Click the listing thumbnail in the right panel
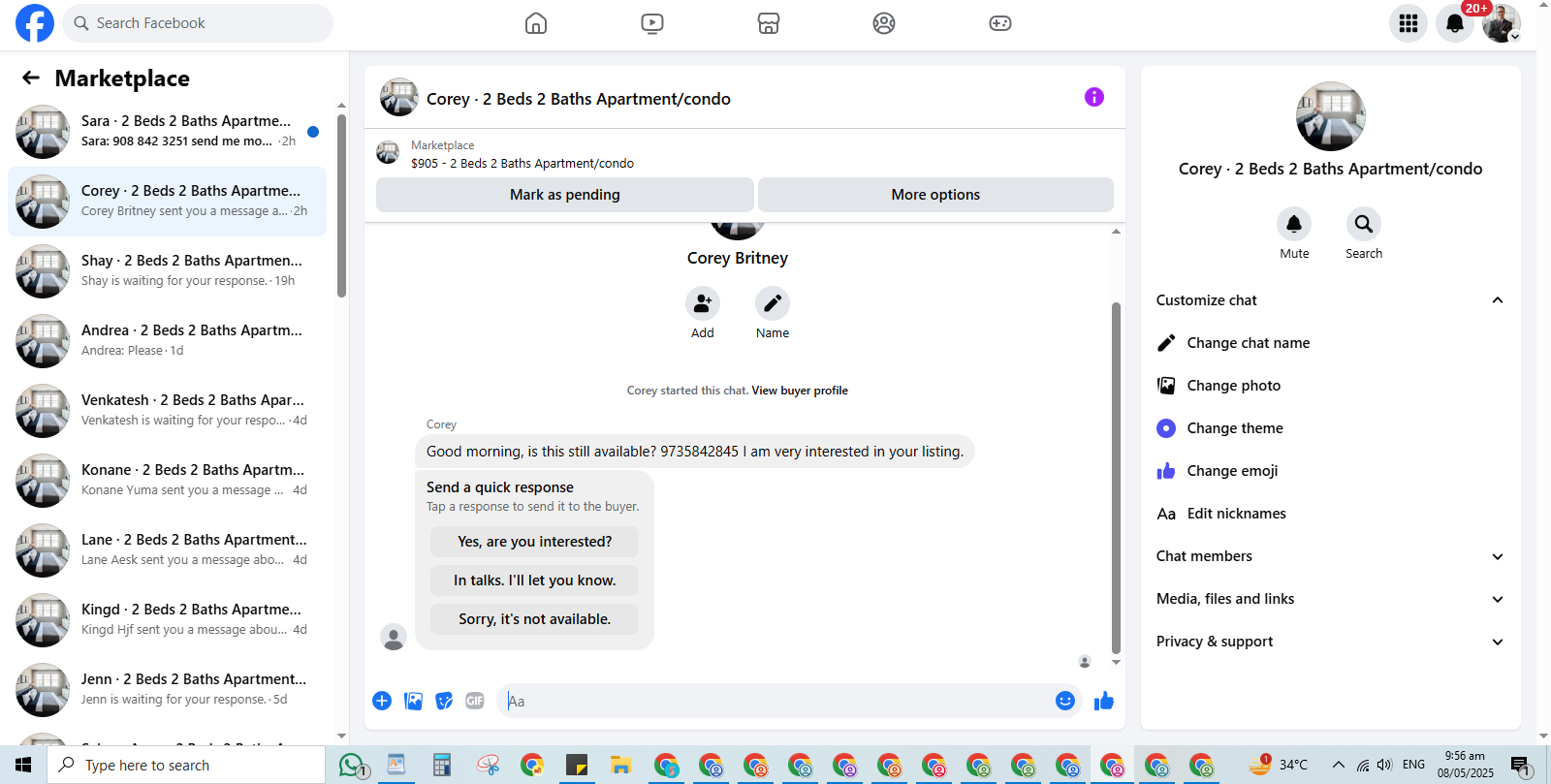Image resolution: width=1551 pixels, height=784 pixels. [x=1331, y=116]
